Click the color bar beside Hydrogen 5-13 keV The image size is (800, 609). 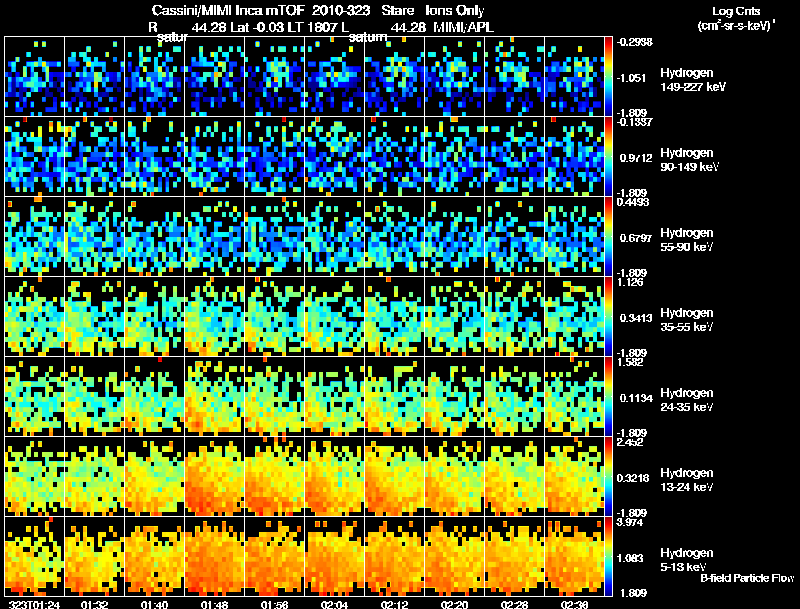click(x=608, y=557)
